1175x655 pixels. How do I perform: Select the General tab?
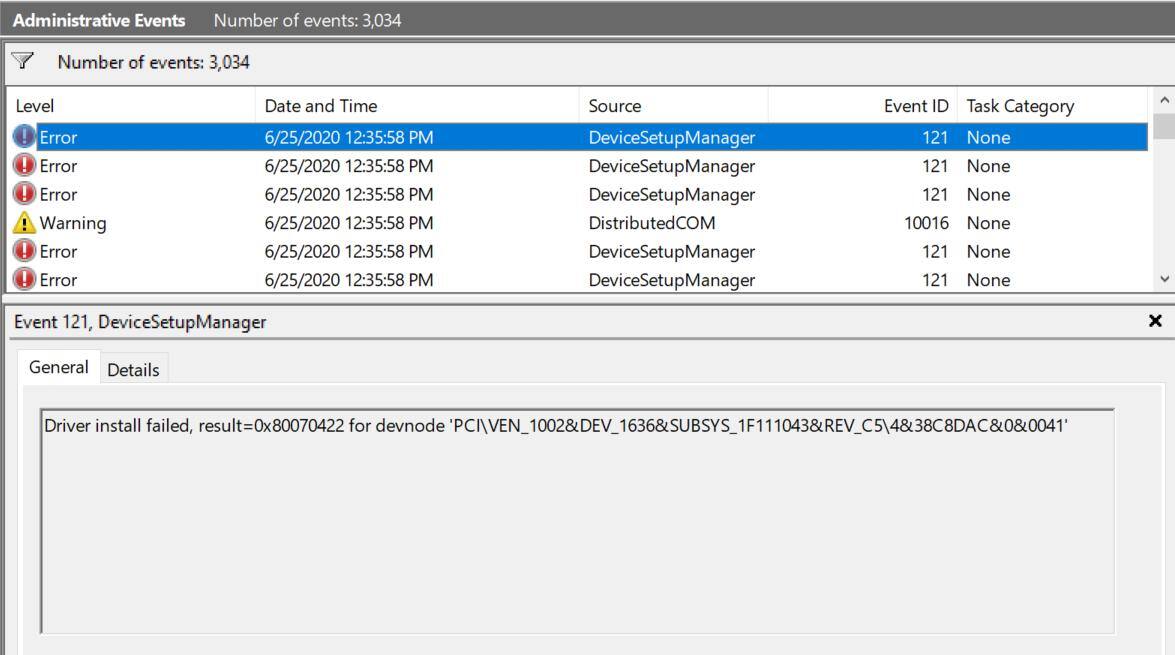(58, 368)
